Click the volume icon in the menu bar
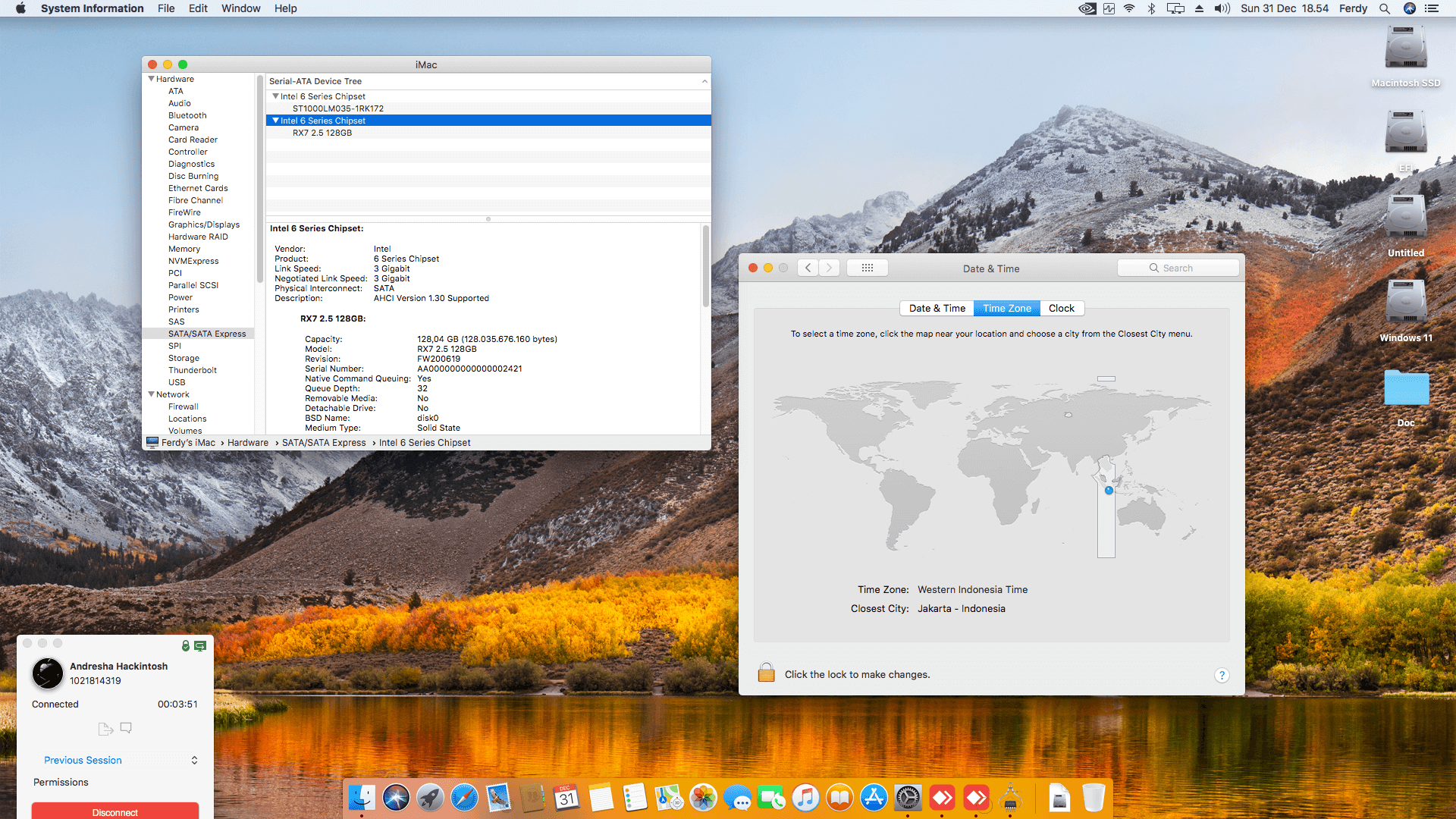1456x819 pixels. coord(1222,8)
